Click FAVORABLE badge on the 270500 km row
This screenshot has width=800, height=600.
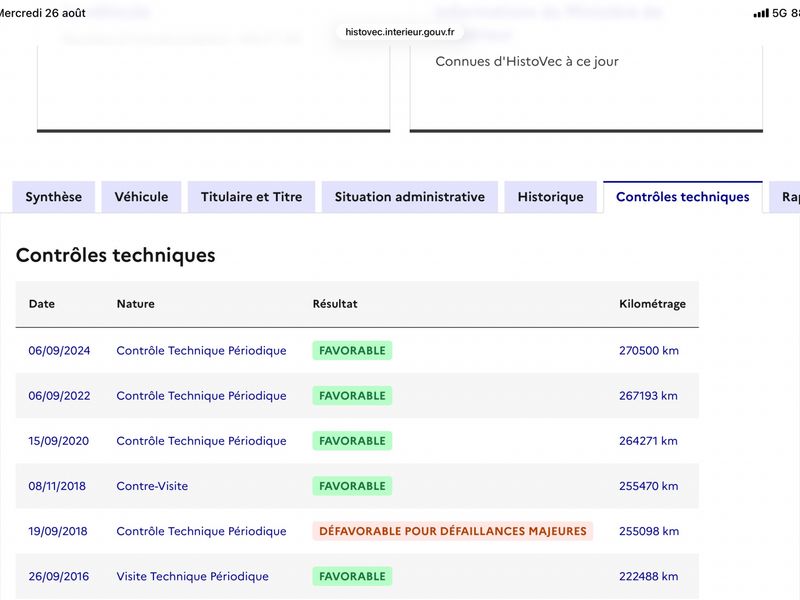[352, 351]
